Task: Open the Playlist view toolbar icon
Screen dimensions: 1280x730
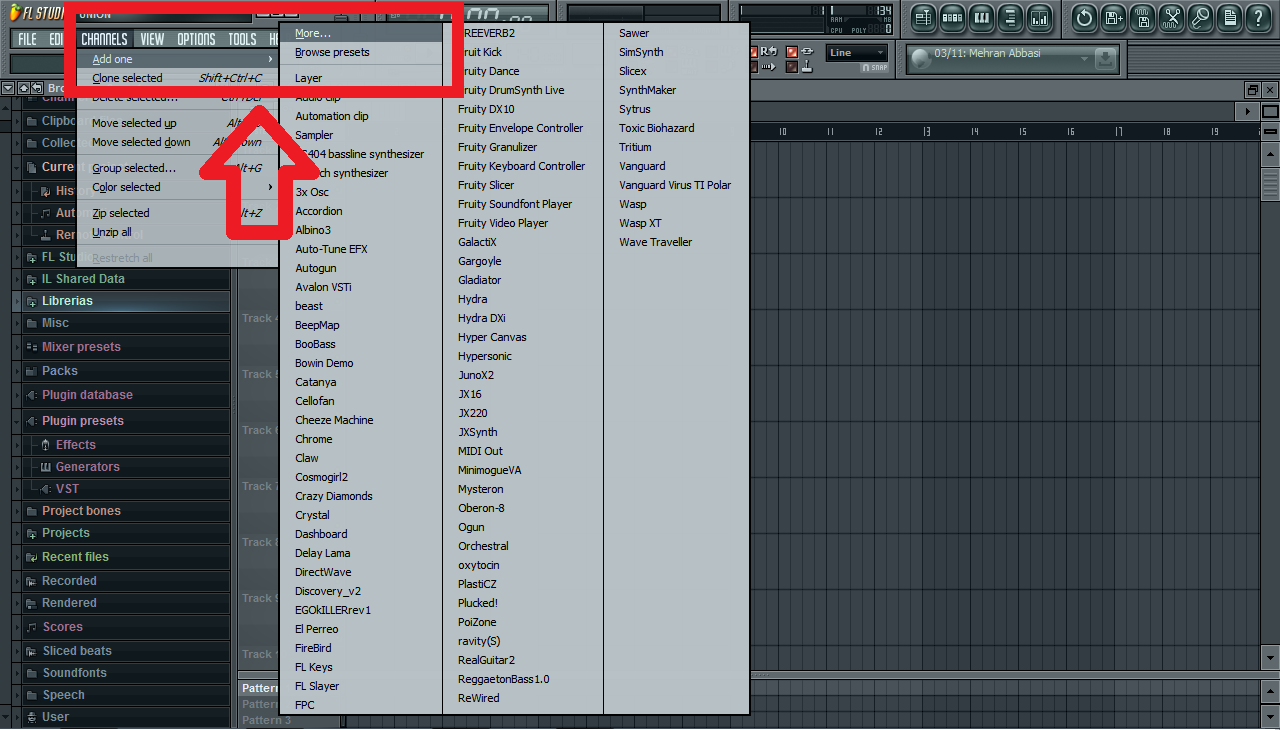Action: 923,17
